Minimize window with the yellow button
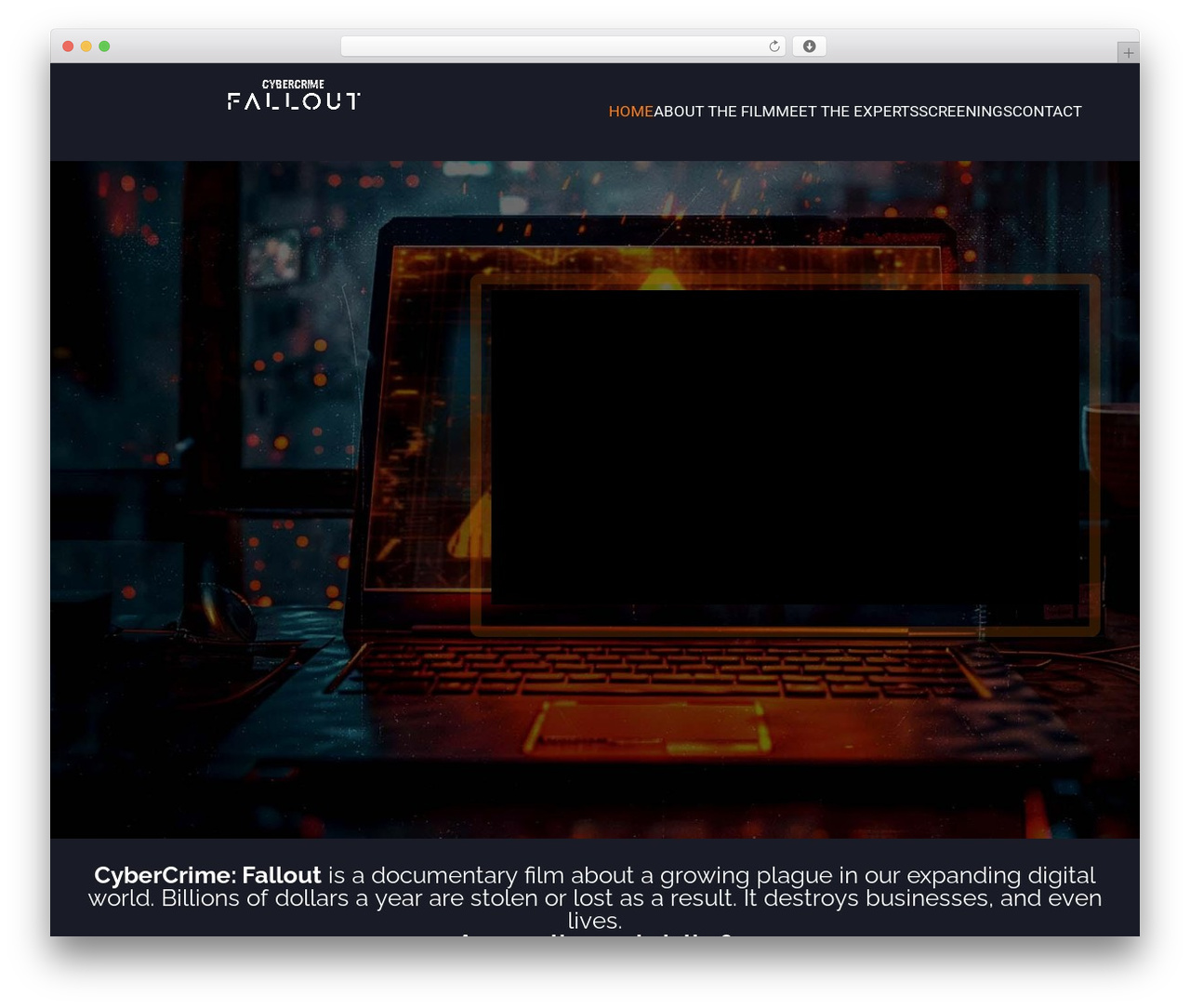 86,46
